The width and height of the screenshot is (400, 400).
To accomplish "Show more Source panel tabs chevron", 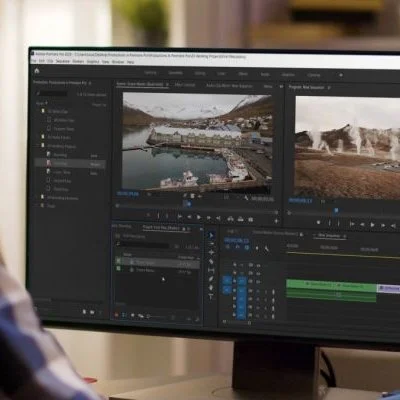I will [x=281, y=86].
